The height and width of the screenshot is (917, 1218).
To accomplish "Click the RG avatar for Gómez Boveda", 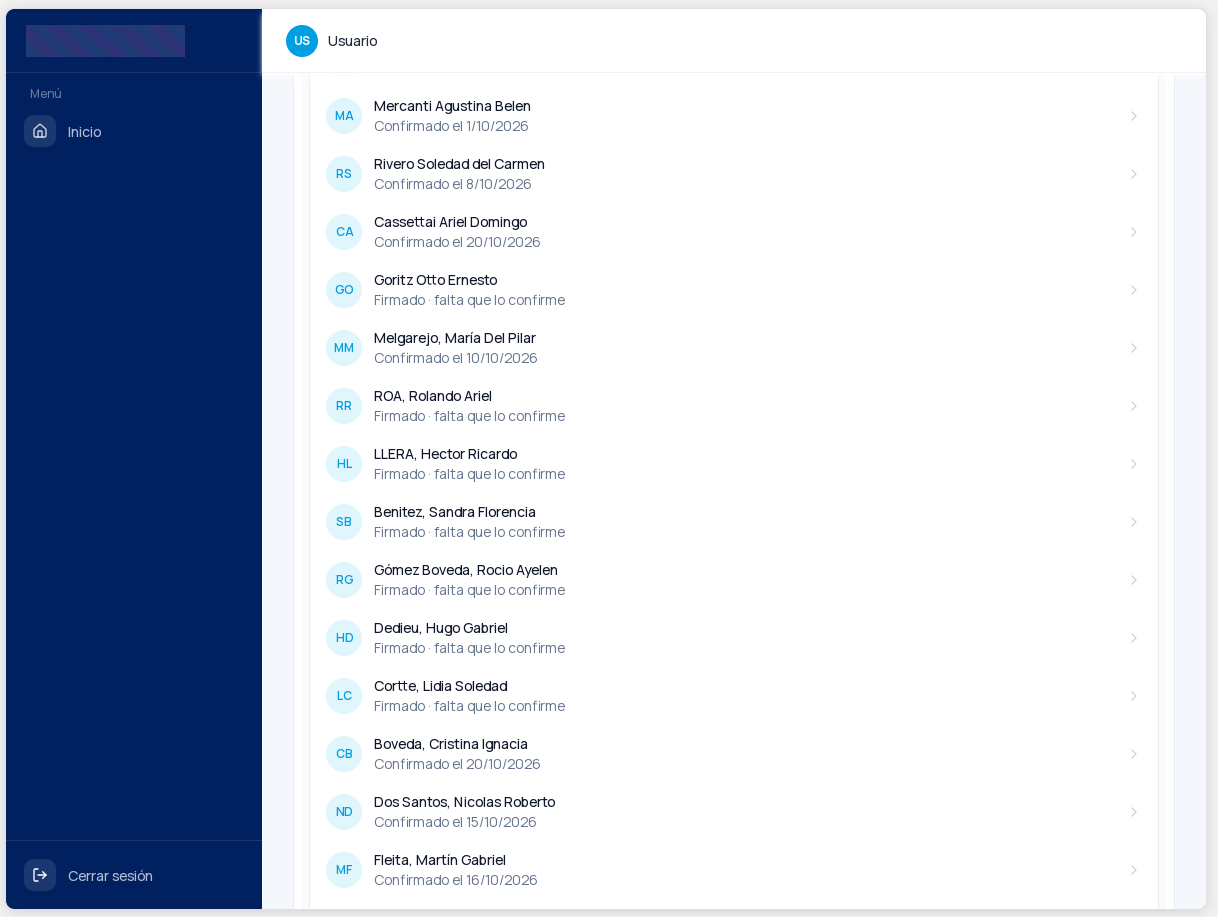I will [344, 580].
